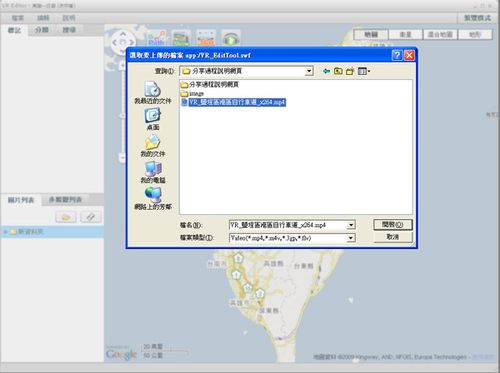
Task: Open the view menu icon in the dialog
Action: pos(364,71)
